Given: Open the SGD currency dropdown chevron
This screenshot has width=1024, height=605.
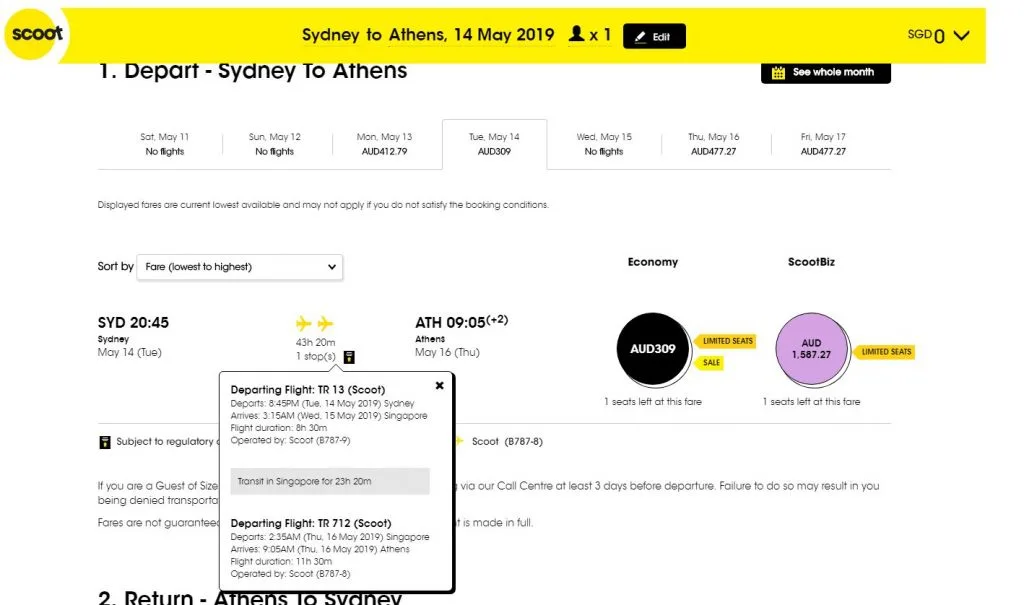Looking at the screenshot, I should [962, 36].
